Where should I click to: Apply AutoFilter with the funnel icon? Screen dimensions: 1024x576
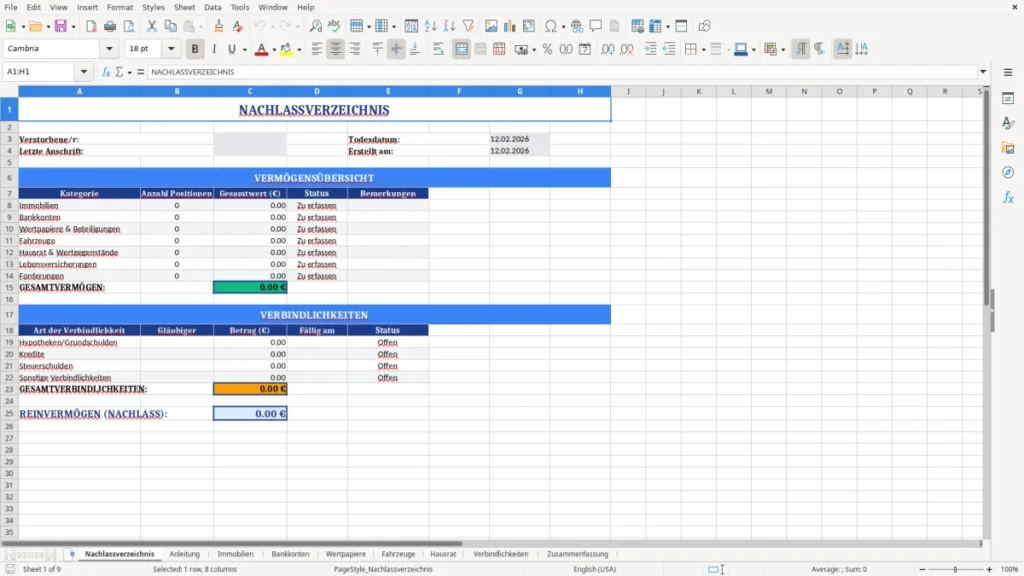[468, 26]
